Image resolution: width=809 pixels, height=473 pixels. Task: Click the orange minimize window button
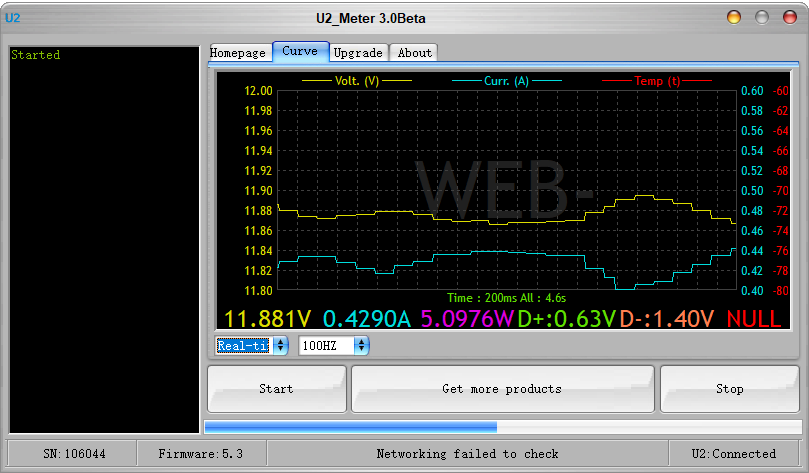734,18
